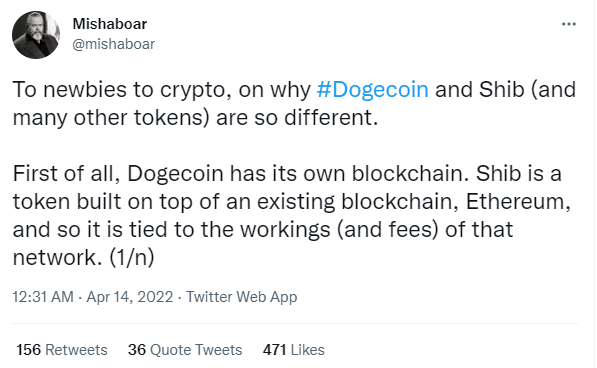Click the Mishaboar profile avatar photo

36,35
